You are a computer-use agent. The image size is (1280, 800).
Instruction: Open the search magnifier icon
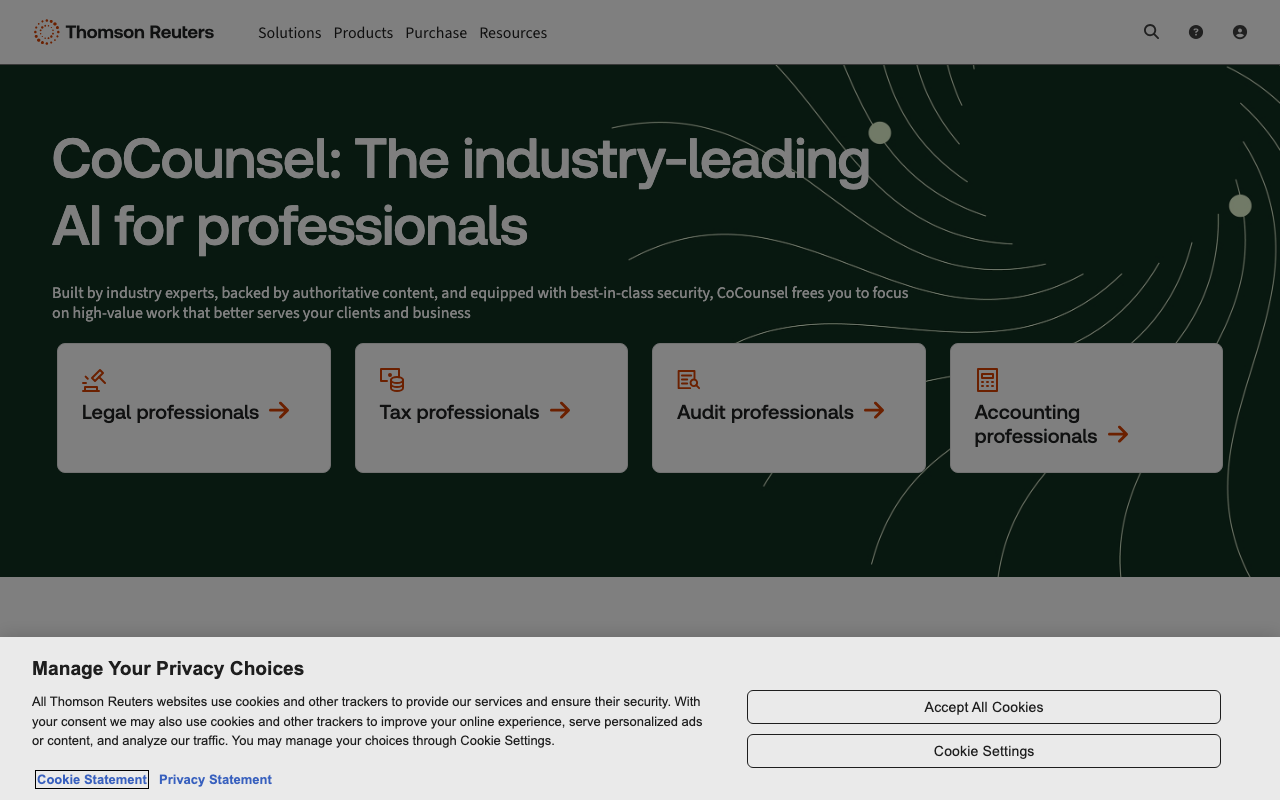[1151, 32]
